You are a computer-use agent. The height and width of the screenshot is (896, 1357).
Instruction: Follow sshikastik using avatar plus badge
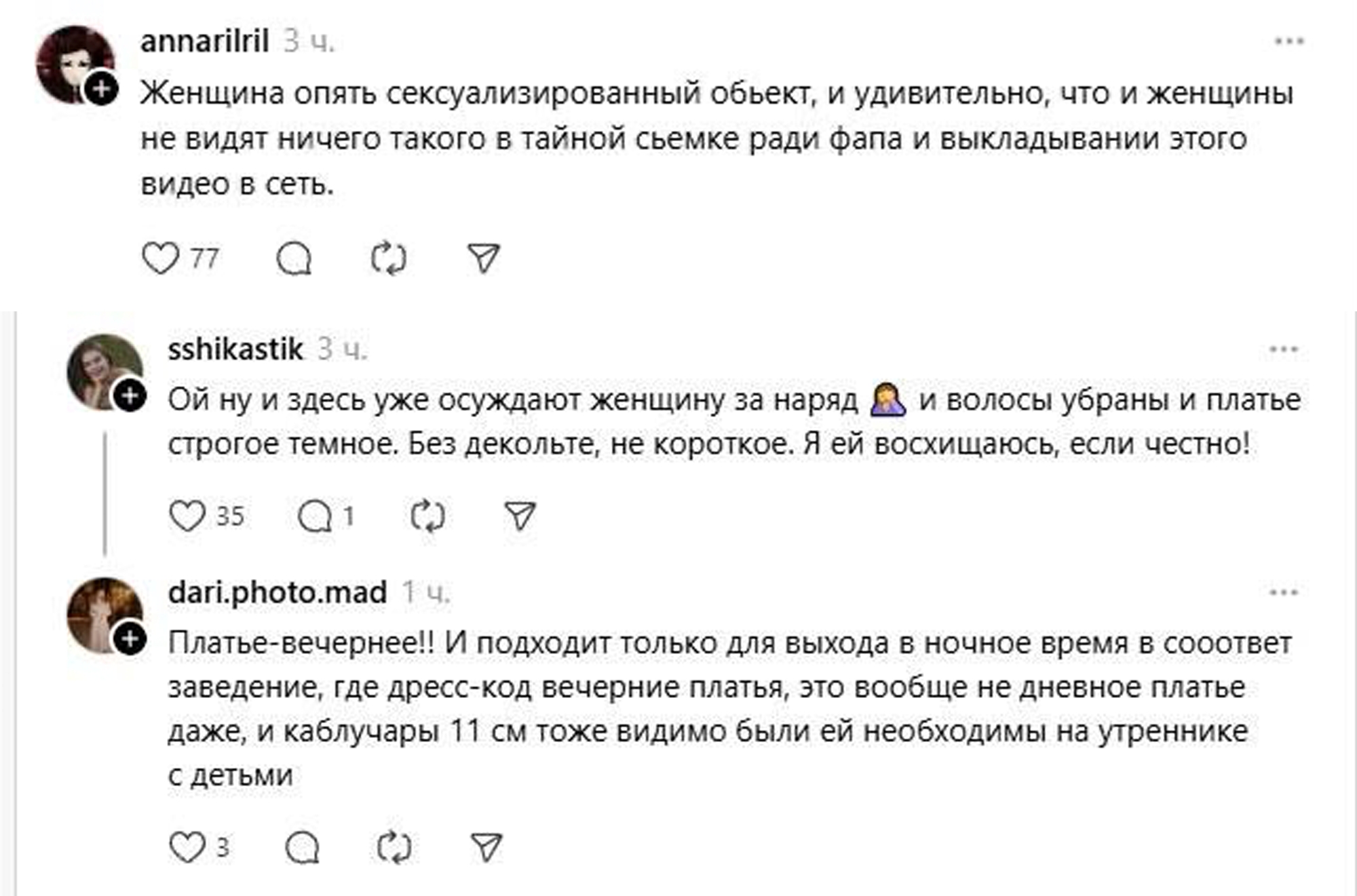(130, 396)
